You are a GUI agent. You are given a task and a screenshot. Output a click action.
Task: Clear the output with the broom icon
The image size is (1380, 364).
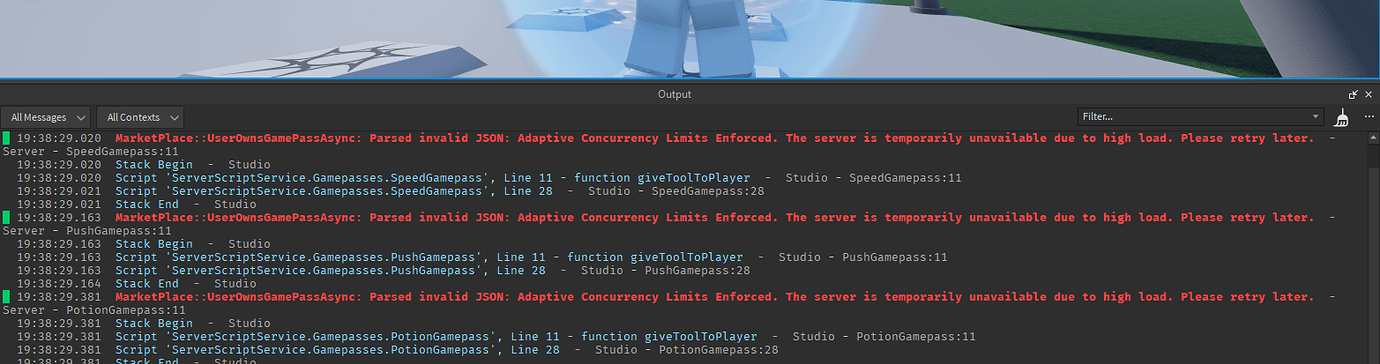pos(1342,117)
